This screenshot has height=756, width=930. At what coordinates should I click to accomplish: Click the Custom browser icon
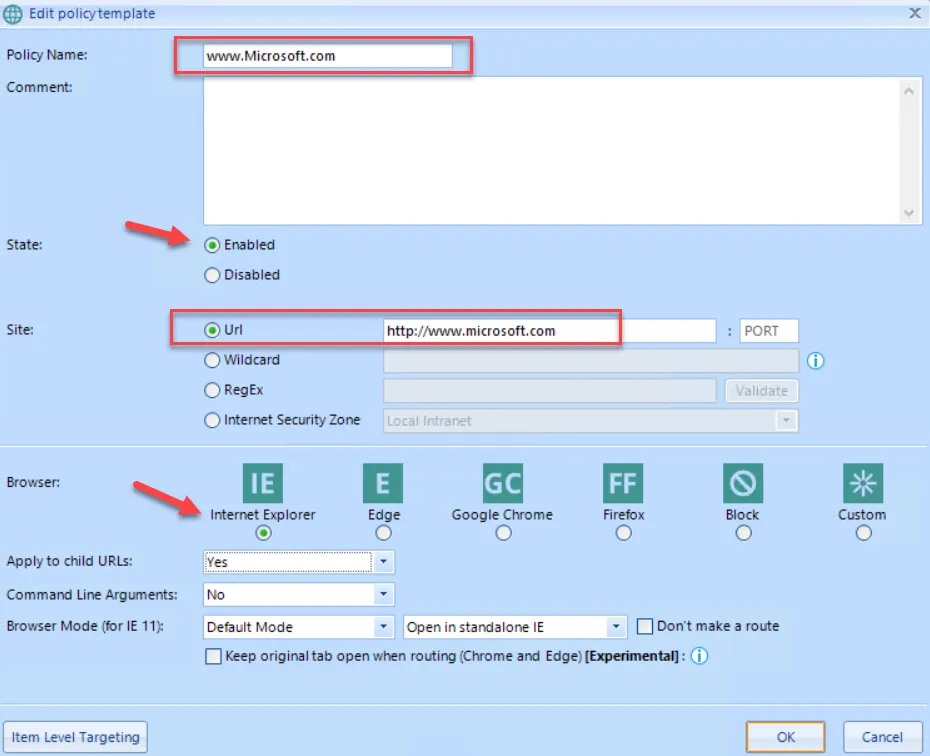(x=863, y=483)
